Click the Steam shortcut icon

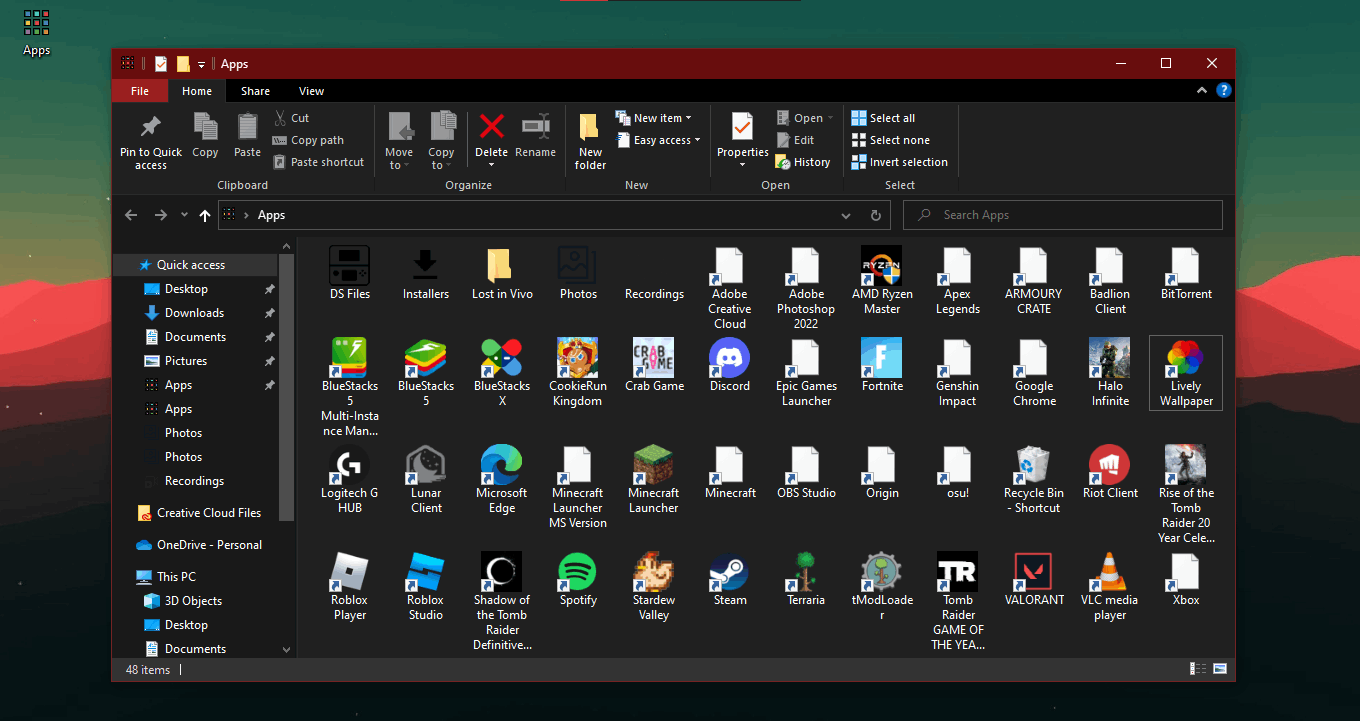point(729,573)
